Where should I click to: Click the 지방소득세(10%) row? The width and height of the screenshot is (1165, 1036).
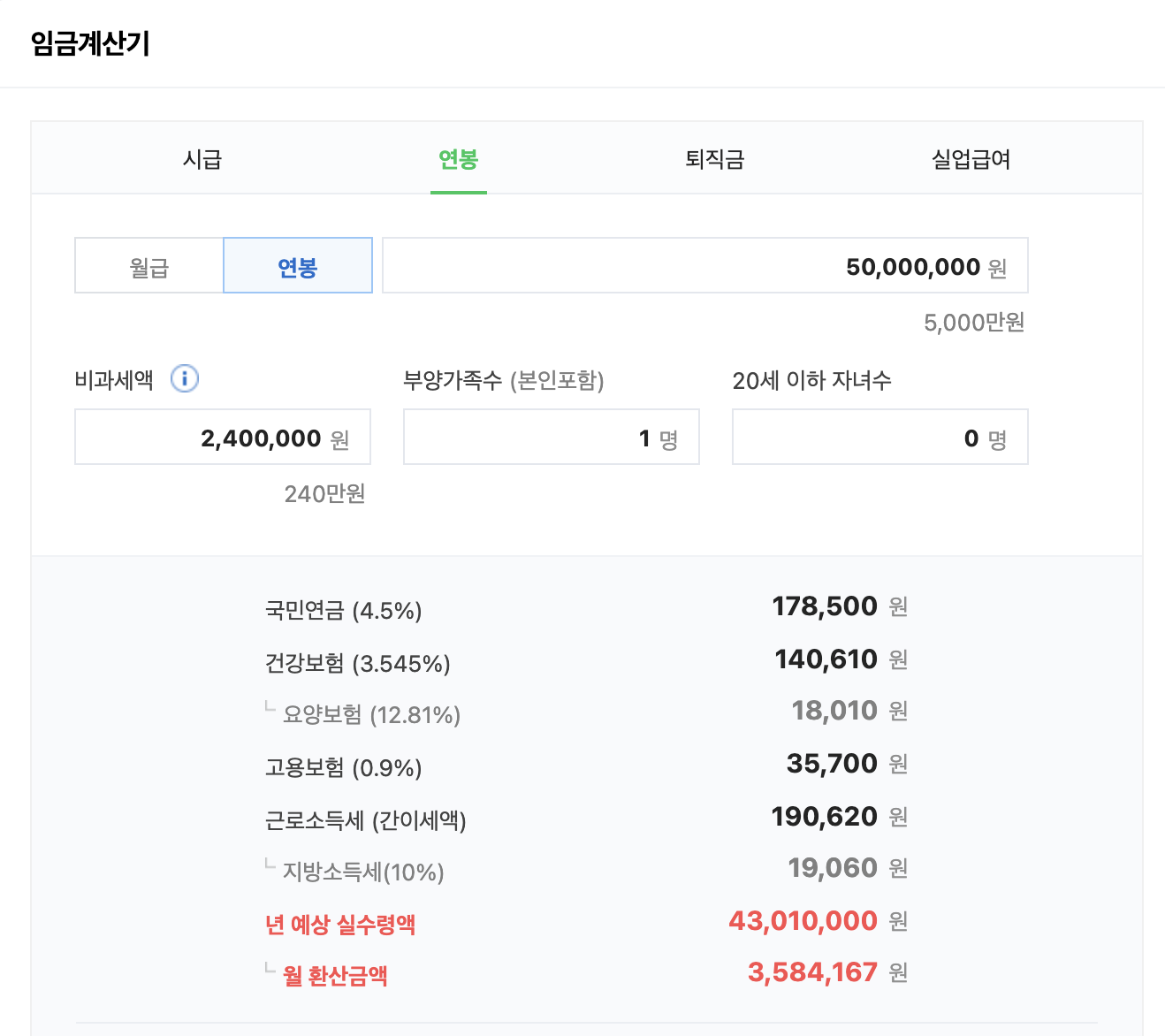tap(354, 871)
